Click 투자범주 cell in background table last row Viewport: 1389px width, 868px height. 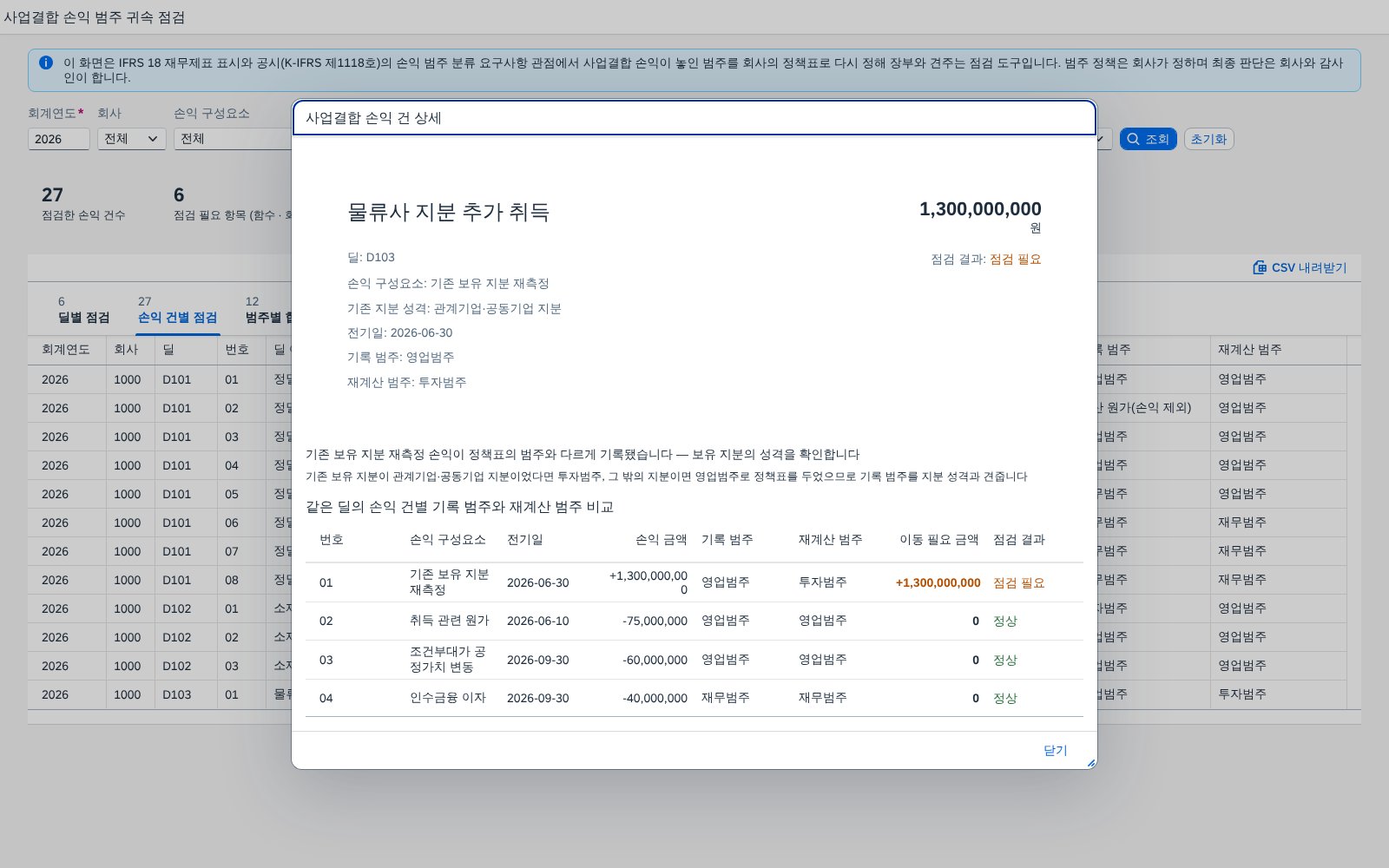pyautogui.click(x=1242, y=694)
